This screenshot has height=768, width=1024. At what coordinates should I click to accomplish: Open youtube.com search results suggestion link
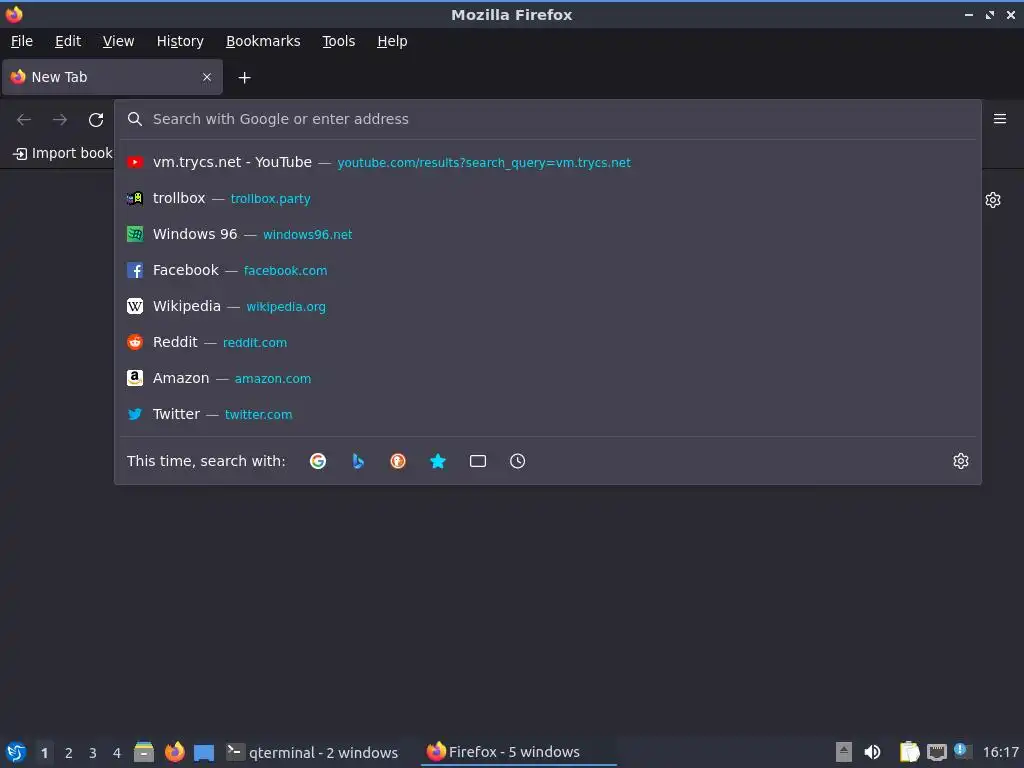484,163
